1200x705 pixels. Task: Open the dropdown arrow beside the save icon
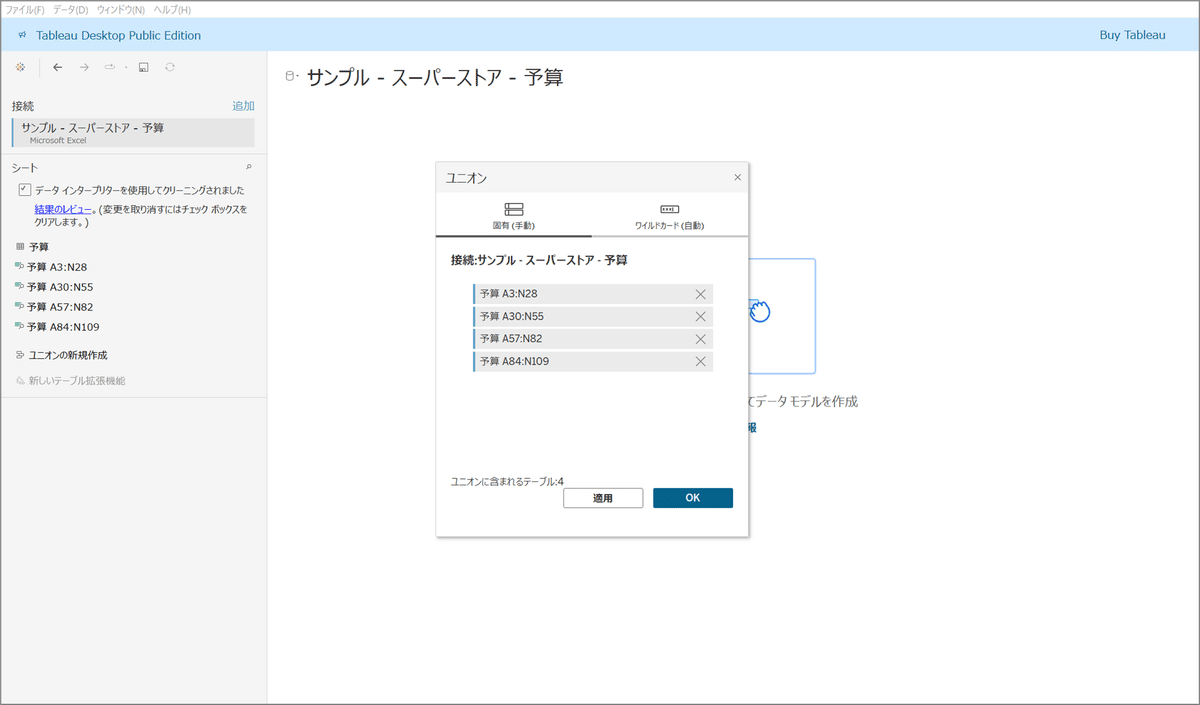click(x=126, y=68)
